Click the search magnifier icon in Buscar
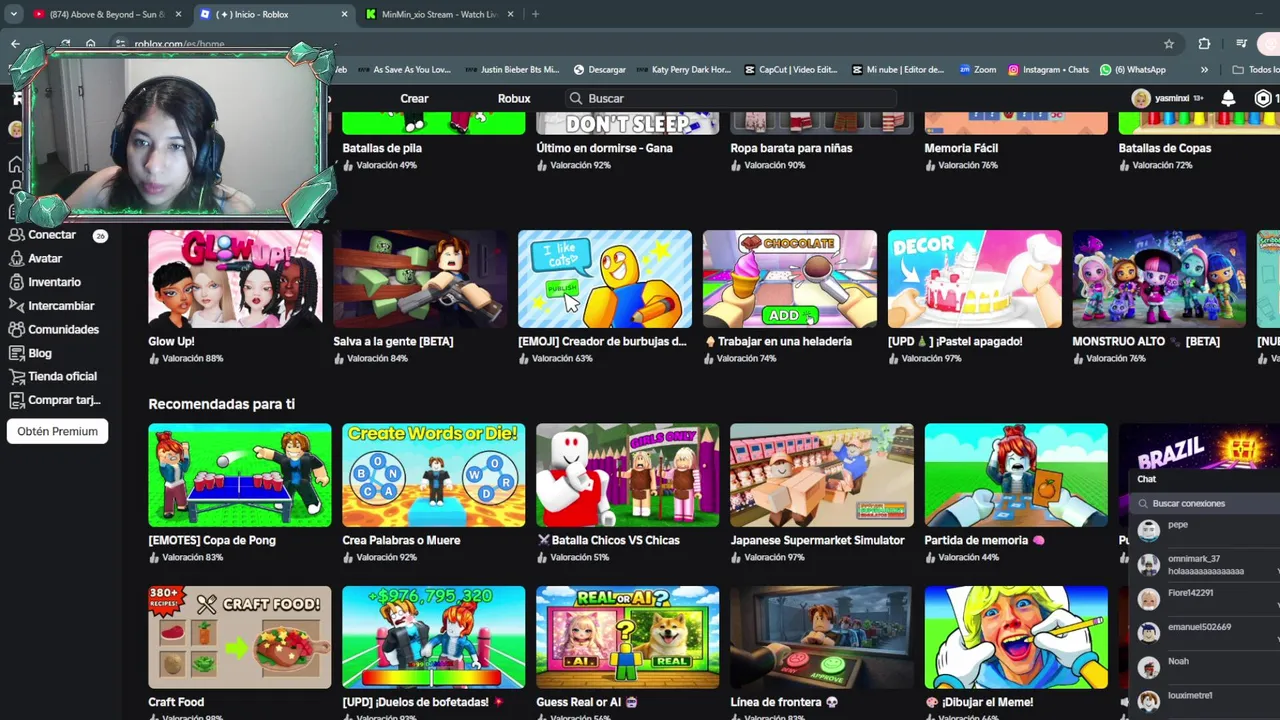This screenshot has height=720, width=1280. click(x=576, y=98)
